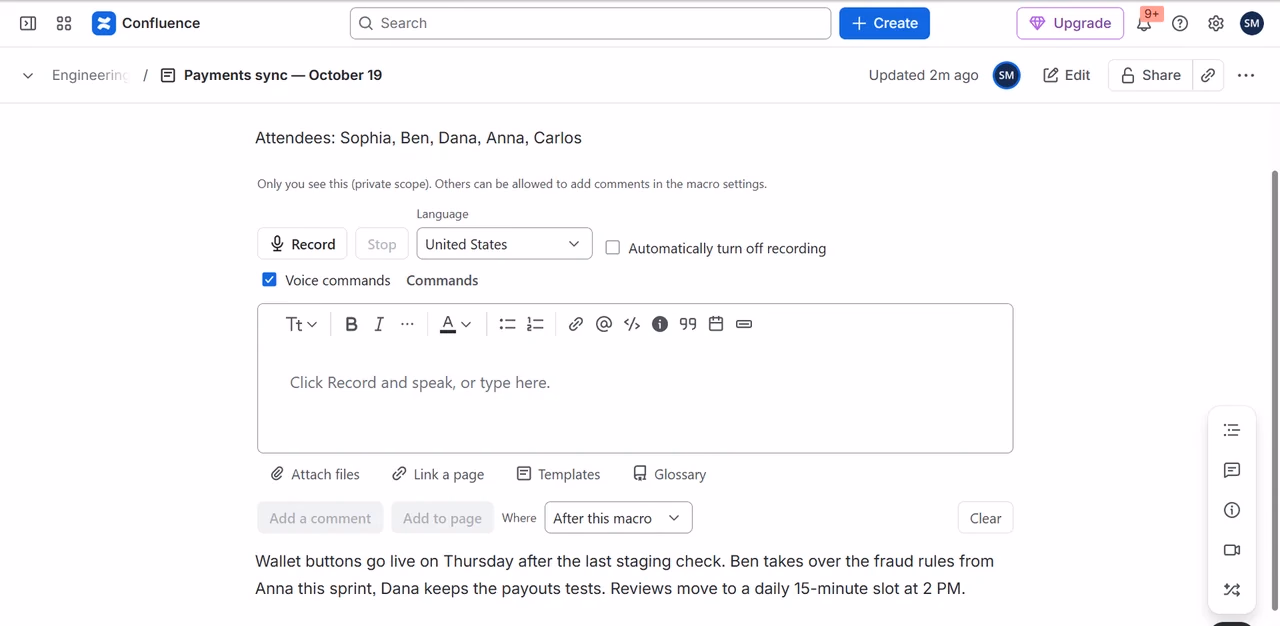Enable Automatically turn off recording
Viewport: 1280px width, 626px height.
pyautogui.click(x=613, y=248)
